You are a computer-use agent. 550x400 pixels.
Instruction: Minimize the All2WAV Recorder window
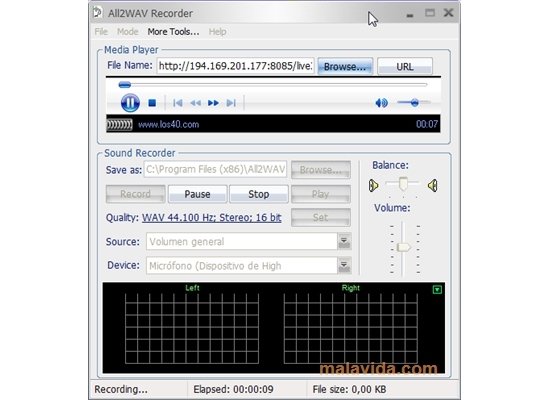coord(409,15)
